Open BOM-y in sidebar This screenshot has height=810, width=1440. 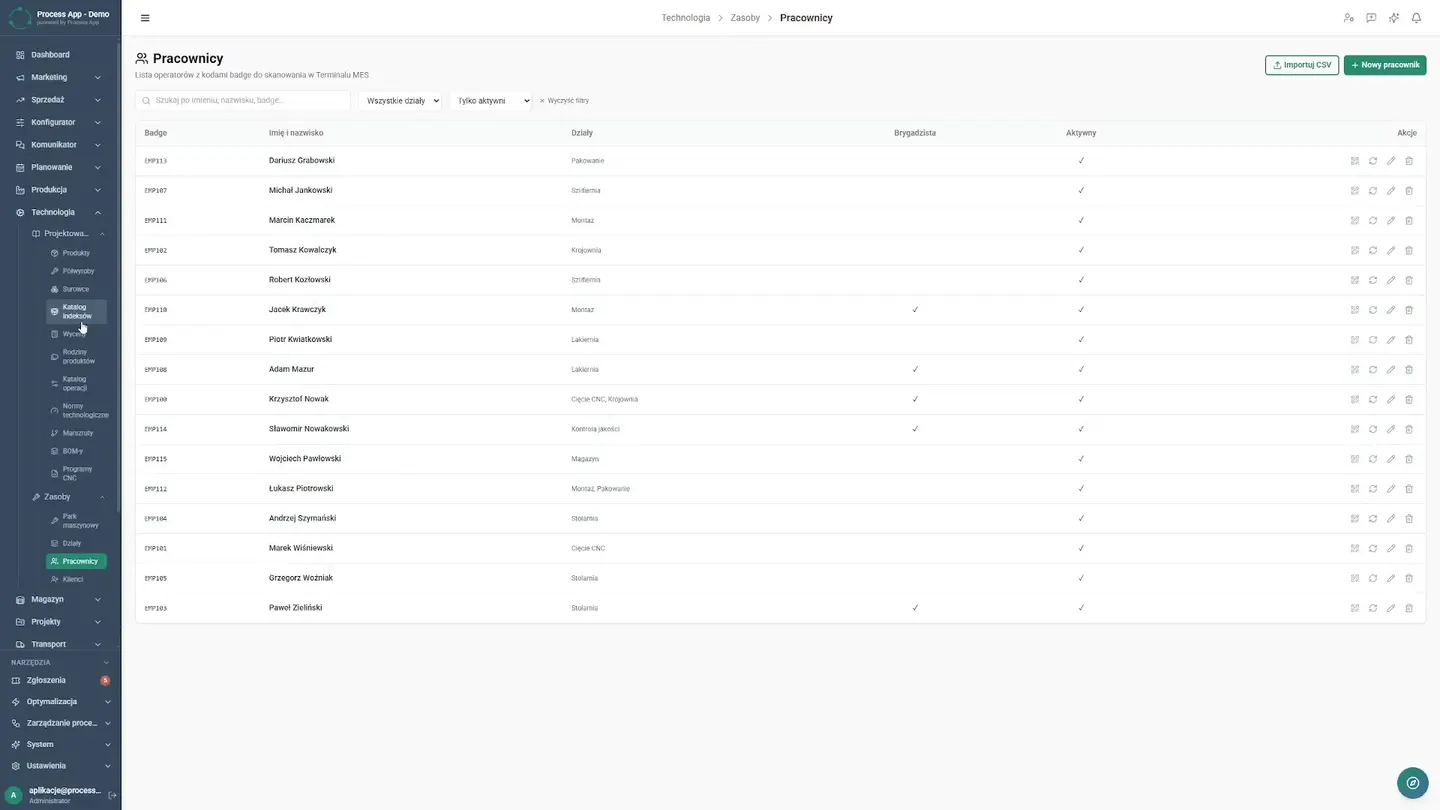click(76, 451)
